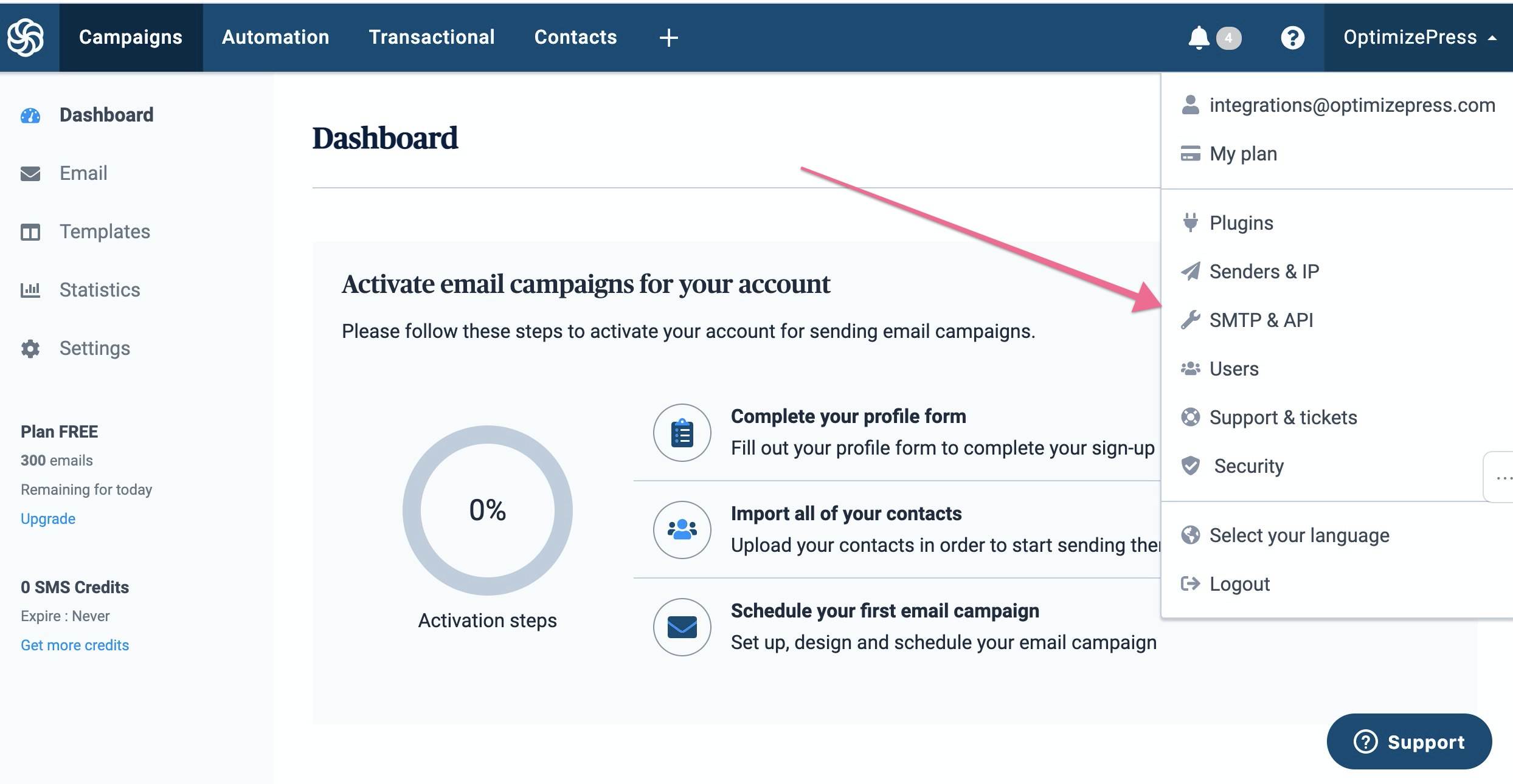The height and width of the screenshot is (784, 1513).
Task: Click the Sendinblue logo icon
Action: [26, 37]
